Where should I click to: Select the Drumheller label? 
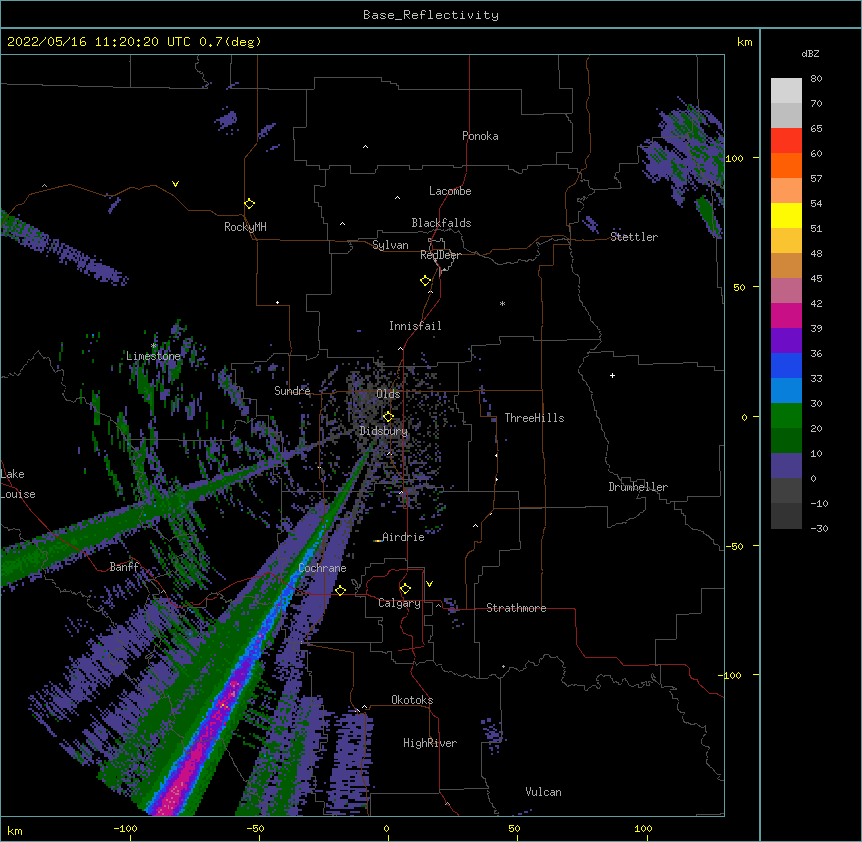[x=638, y=487]
